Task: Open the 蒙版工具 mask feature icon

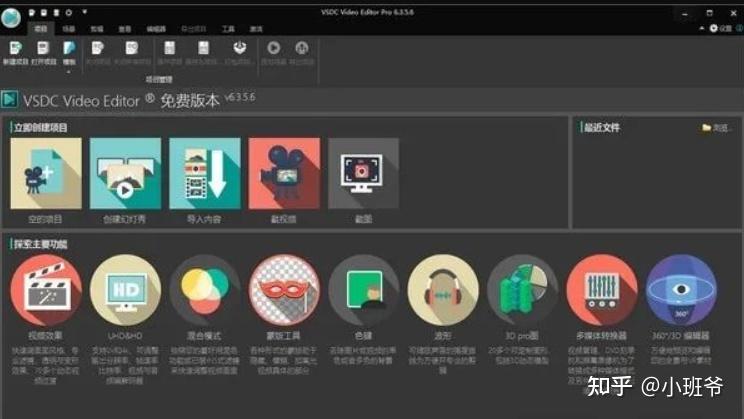Action: [284, 290]
